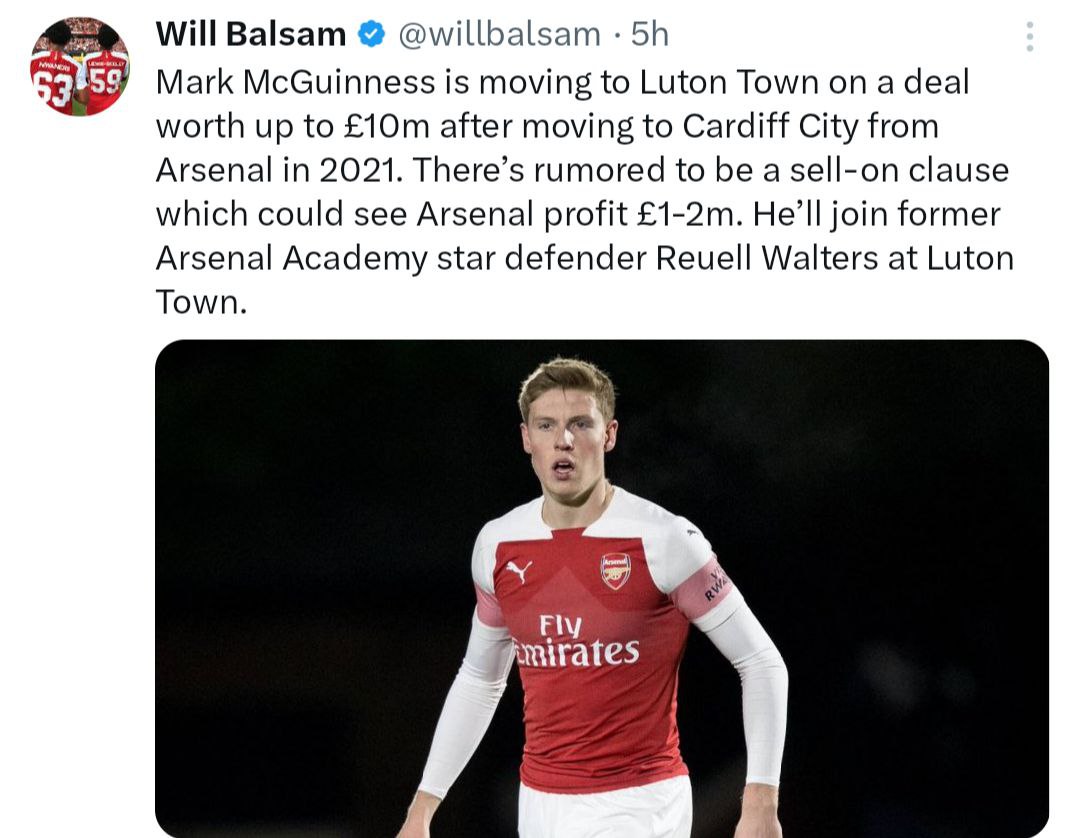This screenshot has height=838, width=1080.
Task: Open Will Balsam's profile avatar
Action: (80, 67)
